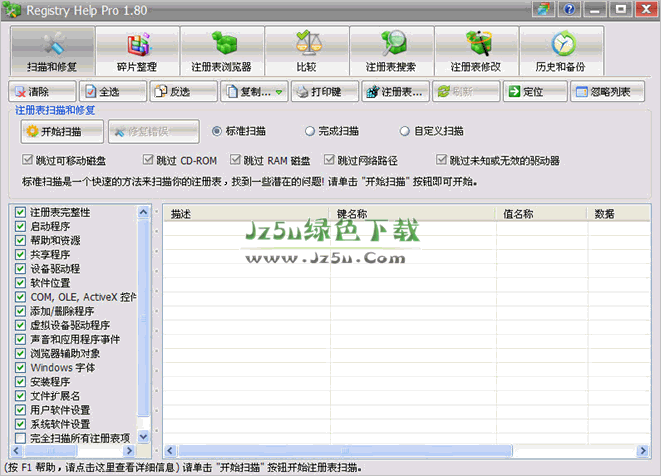The width and height of the screenshot is (661, 476).
Task: Sort by 键名称 column header
Action: 412,214
